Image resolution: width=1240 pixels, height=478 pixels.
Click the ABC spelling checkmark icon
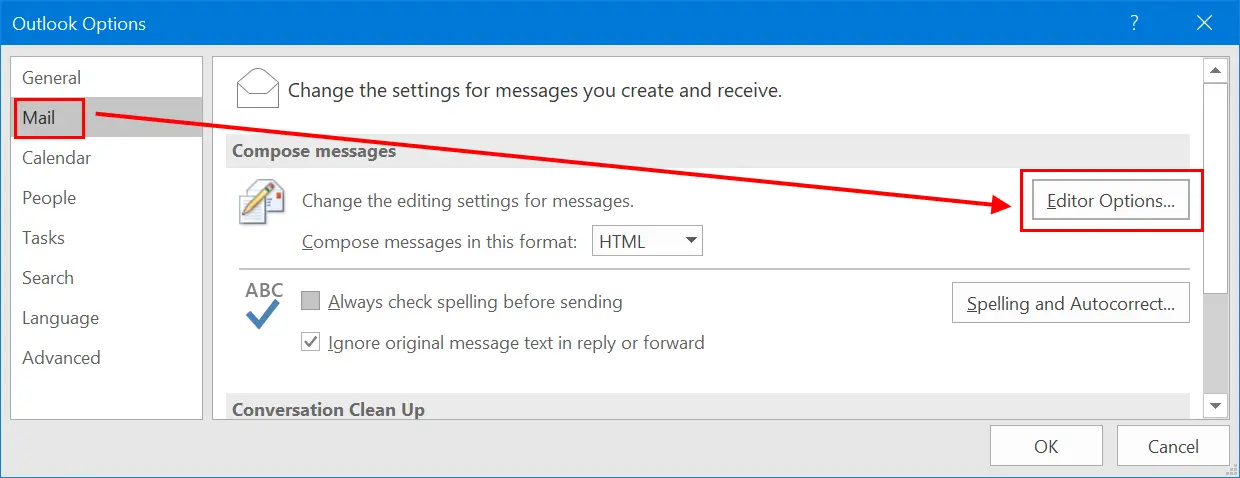(264, 306)
